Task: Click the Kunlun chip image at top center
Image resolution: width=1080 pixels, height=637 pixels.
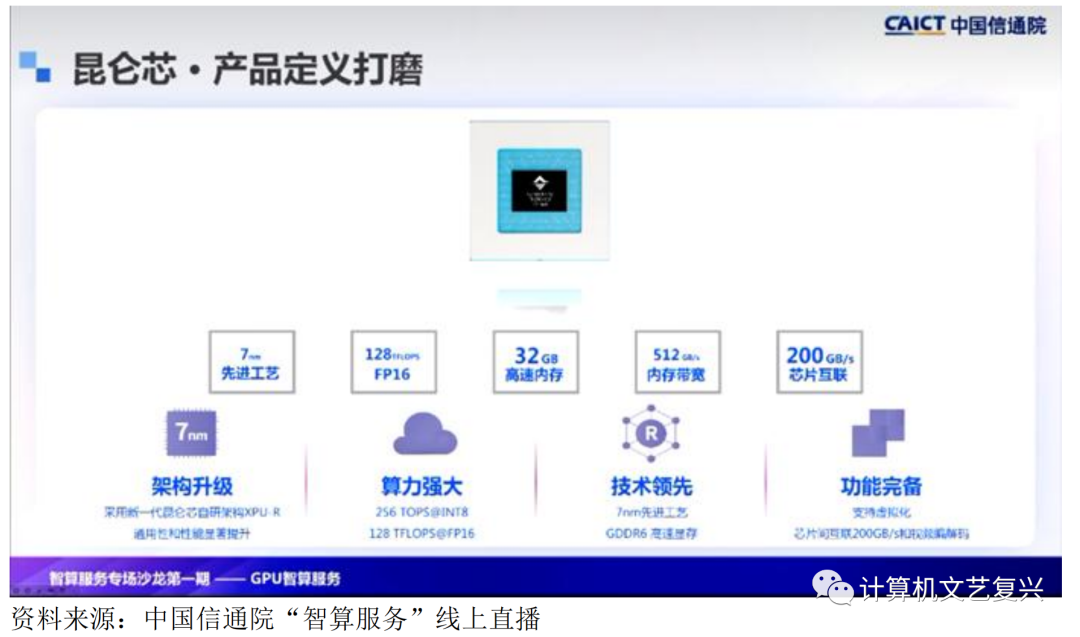Action: 539,191
